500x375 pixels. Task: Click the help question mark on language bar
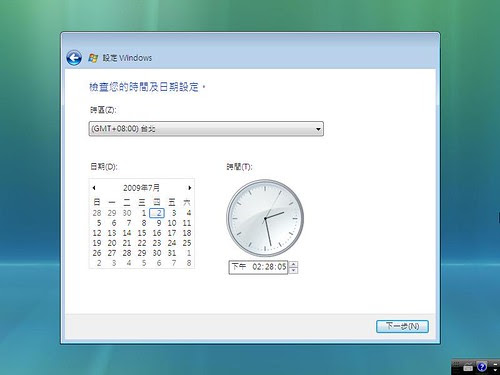coord(482,367)
